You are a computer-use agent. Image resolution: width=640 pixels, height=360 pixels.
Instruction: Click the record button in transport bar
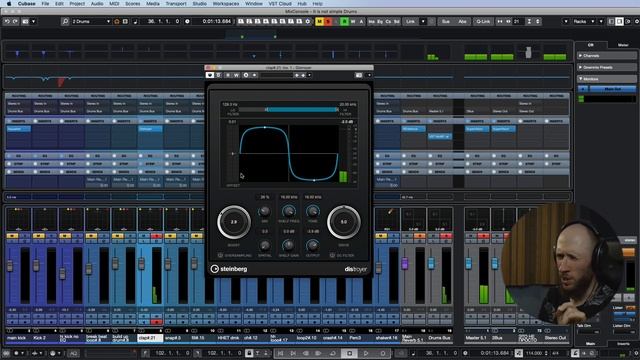383,353
